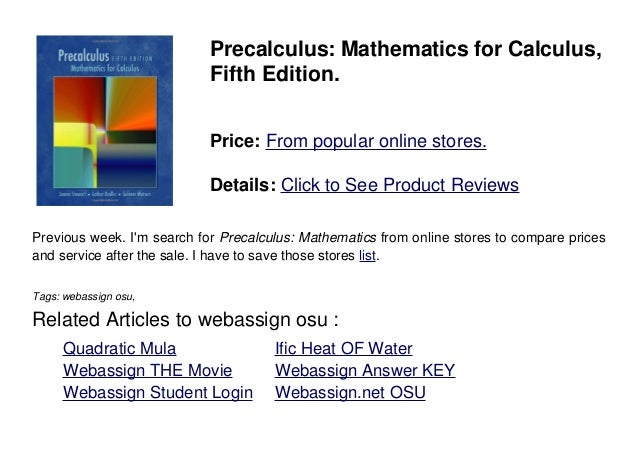Open the 'list' link in the paragraph

click(367, 257)
